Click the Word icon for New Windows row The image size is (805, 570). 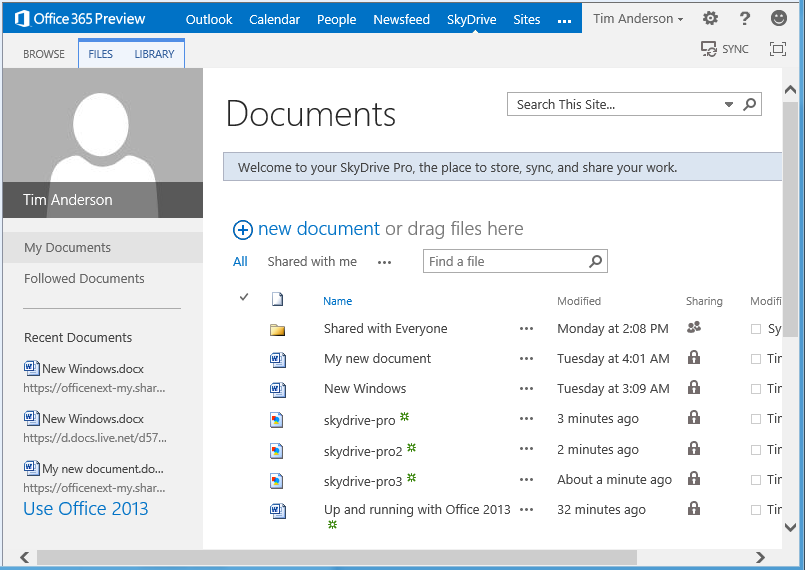tap(278, 389)
